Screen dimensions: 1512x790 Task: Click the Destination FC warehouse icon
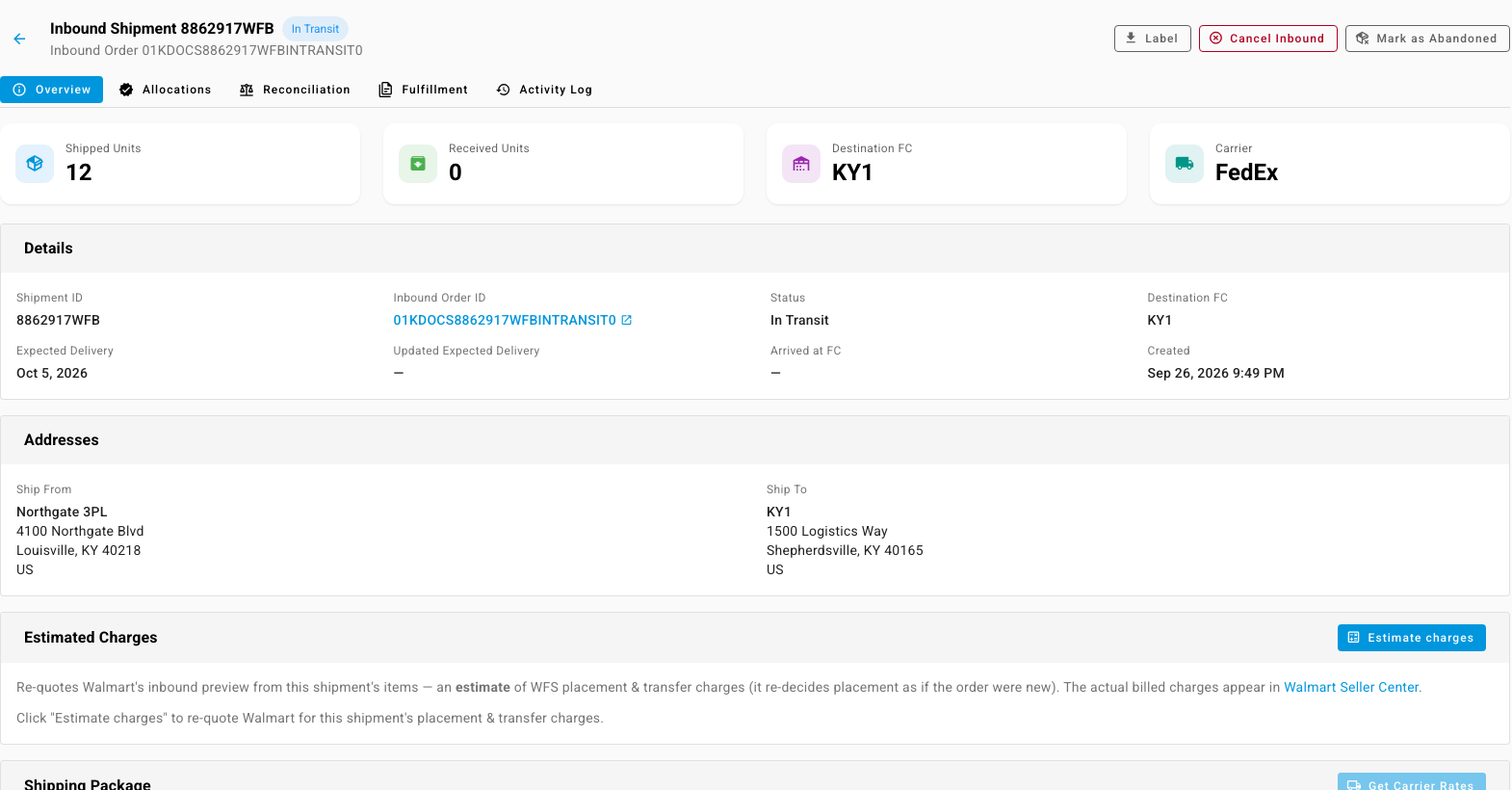801,164
